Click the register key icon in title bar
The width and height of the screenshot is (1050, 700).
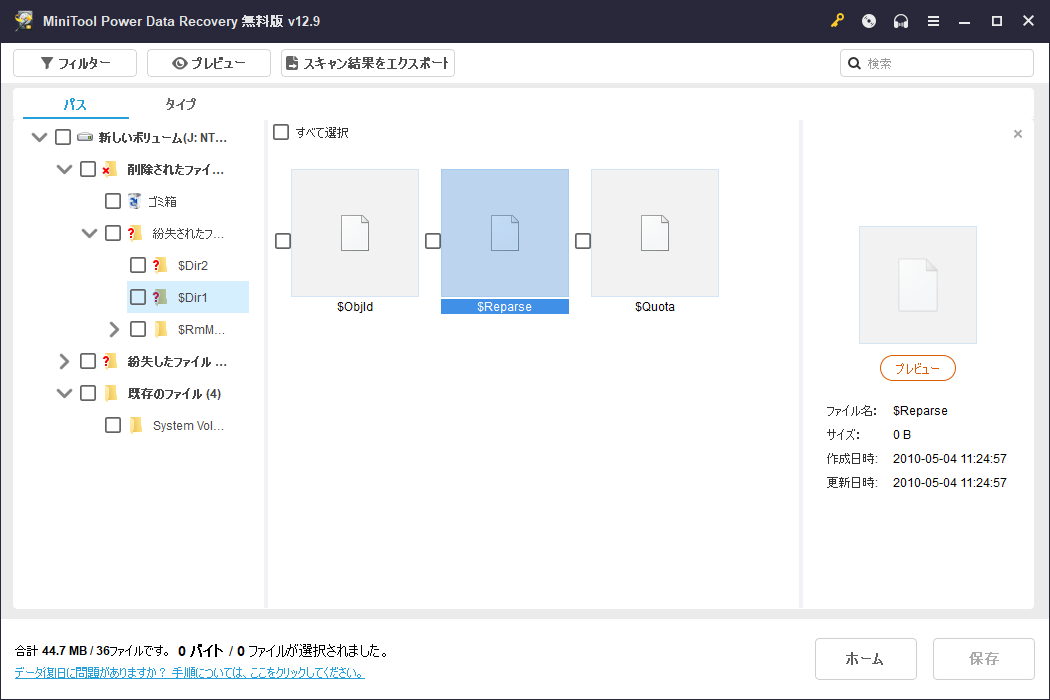pyautogui.click(x=837, y=21)
